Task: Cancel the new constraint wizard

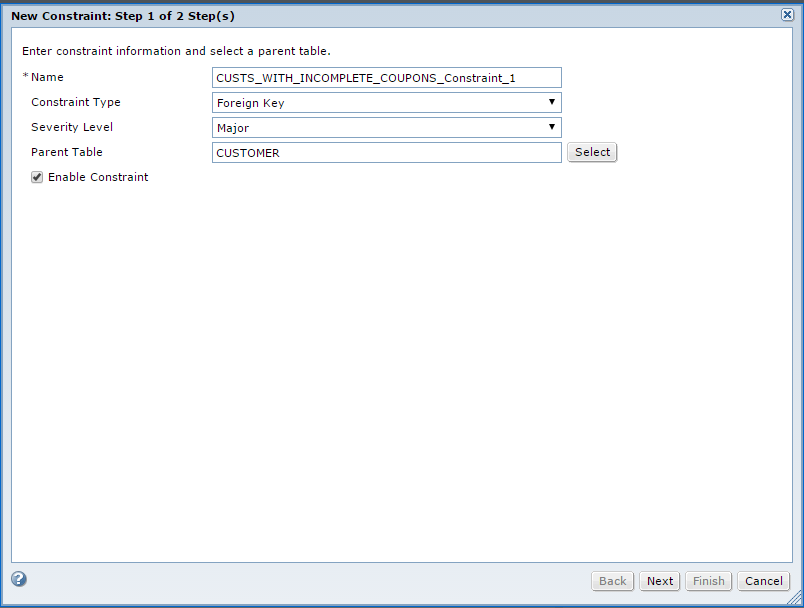Action: click(x=763, y=581)
